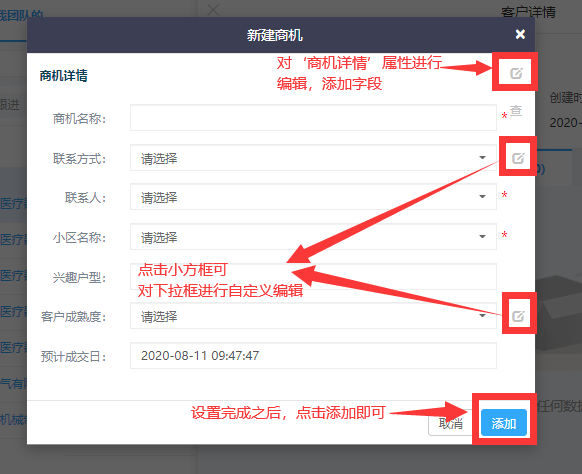Click the 添加 button

click(x=504, y=423)
